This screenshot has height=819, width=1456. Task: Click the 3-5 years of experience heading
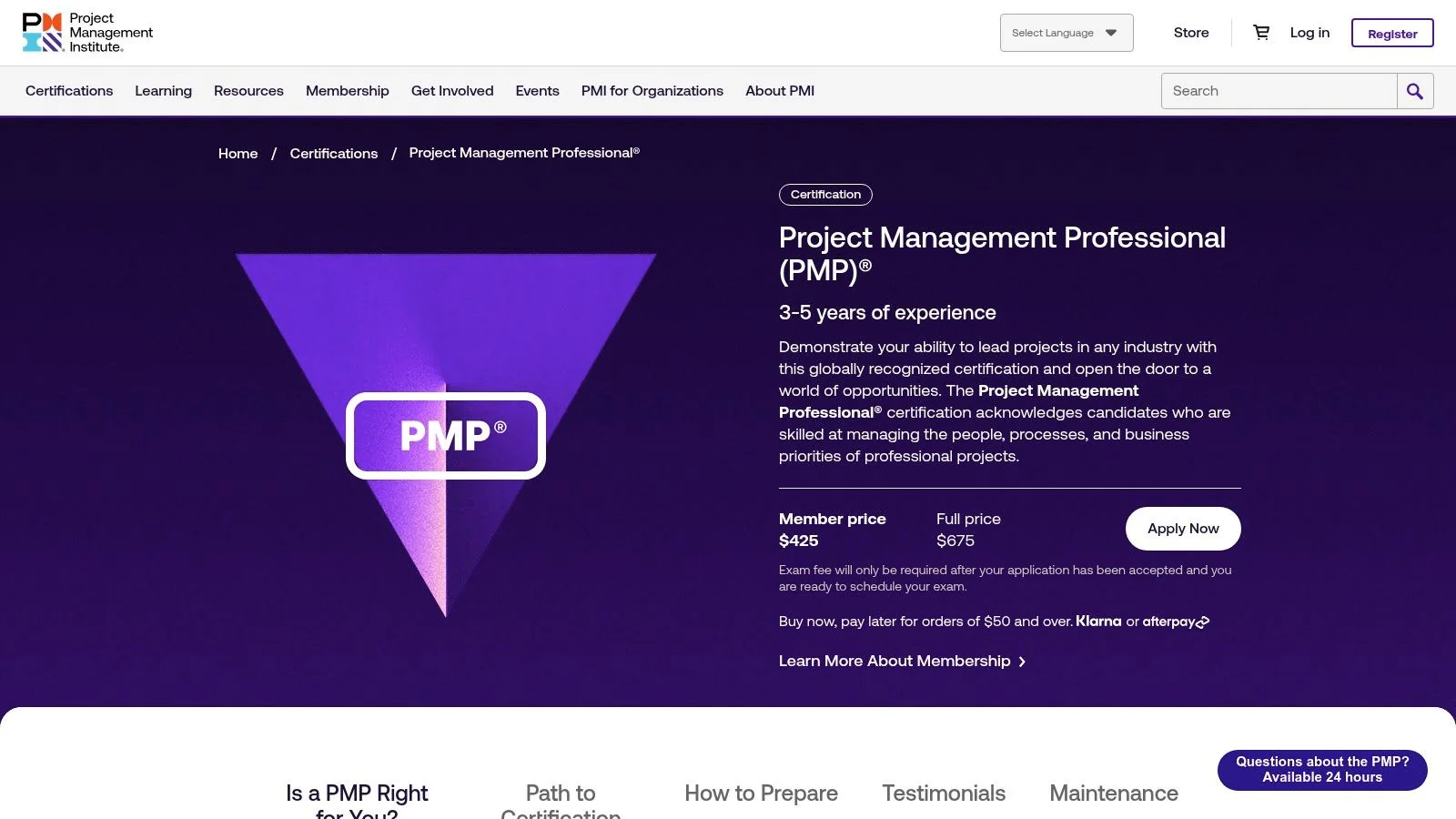(887, 313)
